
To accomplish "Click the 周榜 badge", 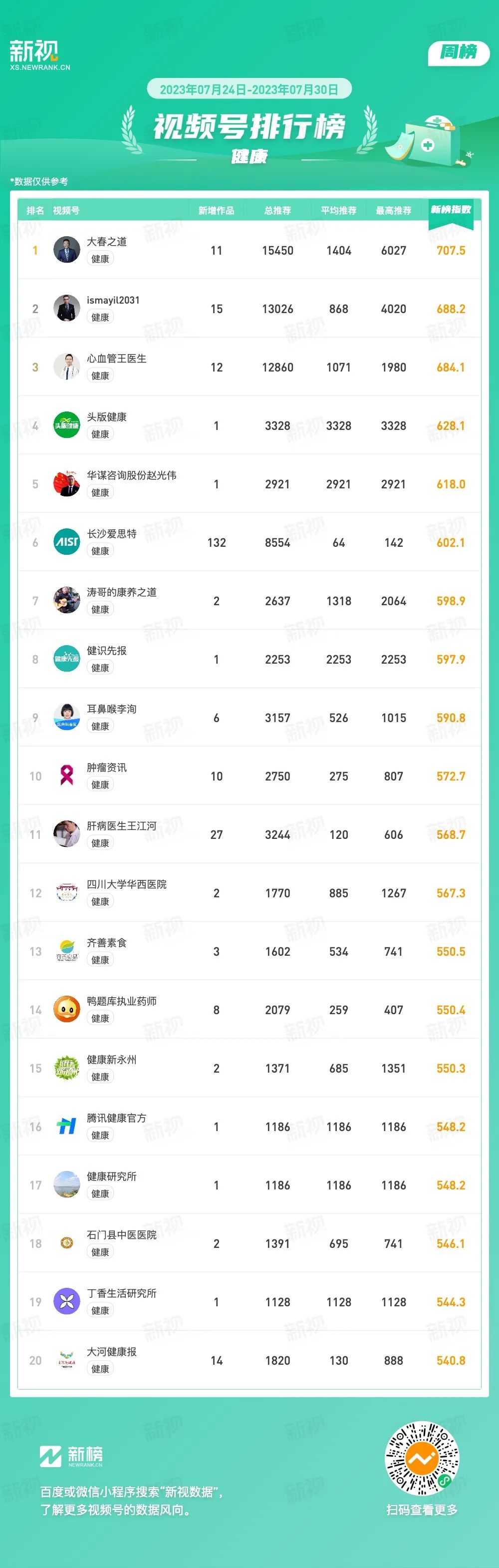I will pos(459,52).
